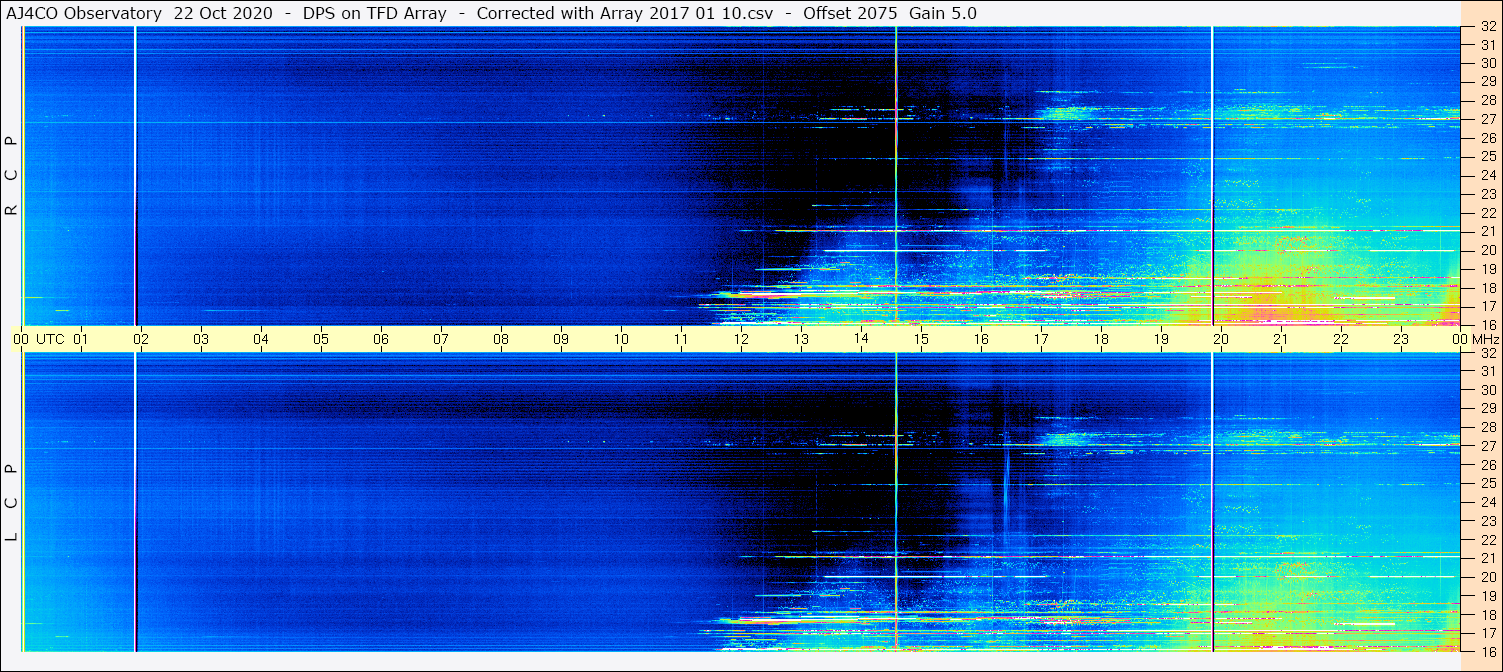
Task: Click the 20 MHz label on LCP scale
Action: [1487, 577]
